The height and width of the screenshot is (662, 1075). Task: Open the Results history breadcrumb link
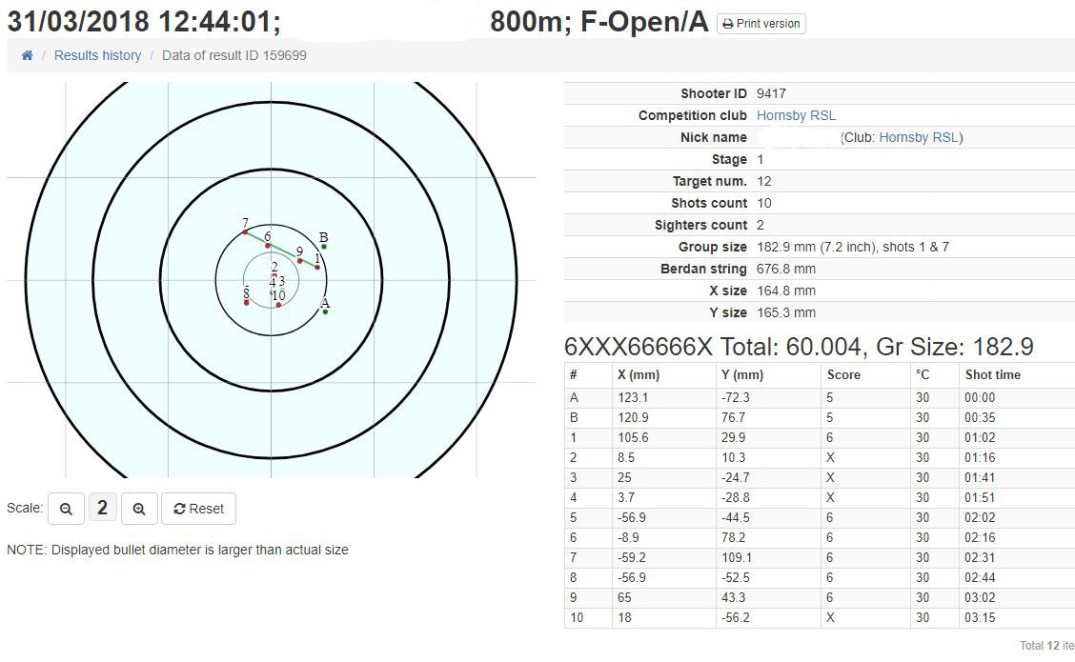(97, 55)
